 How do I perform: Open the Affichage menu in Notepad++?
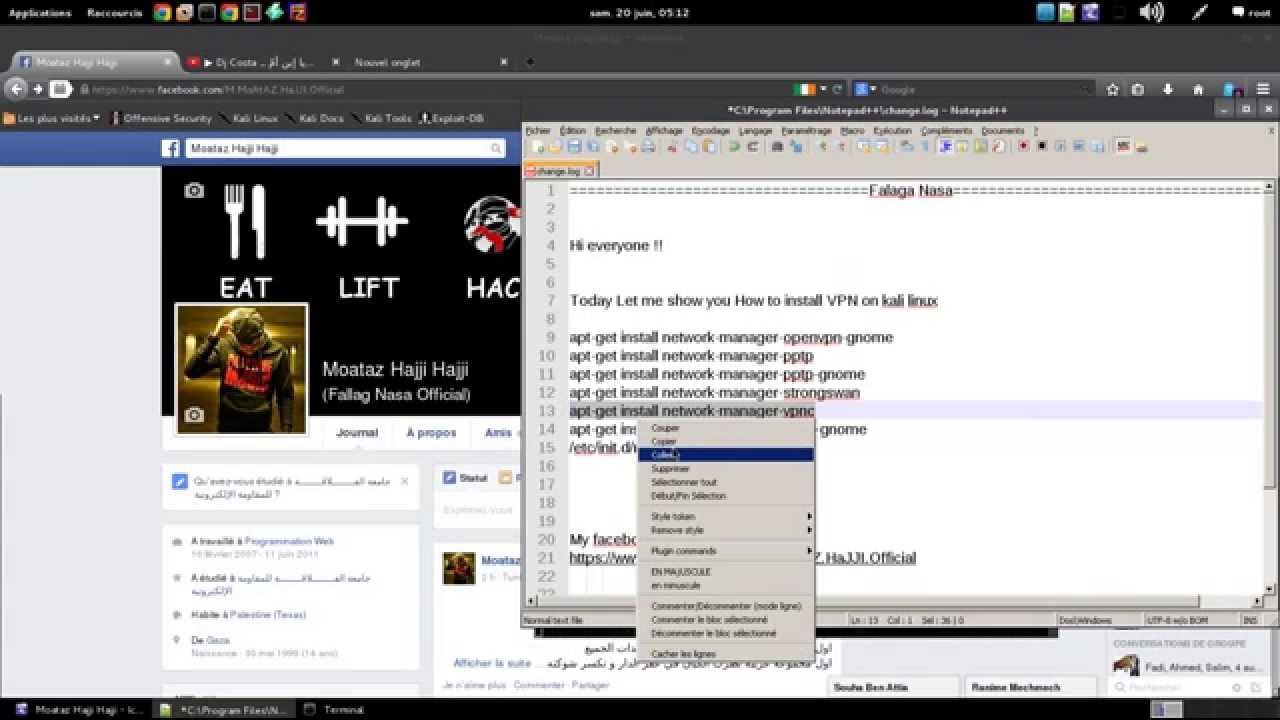(x=664, y=131)
